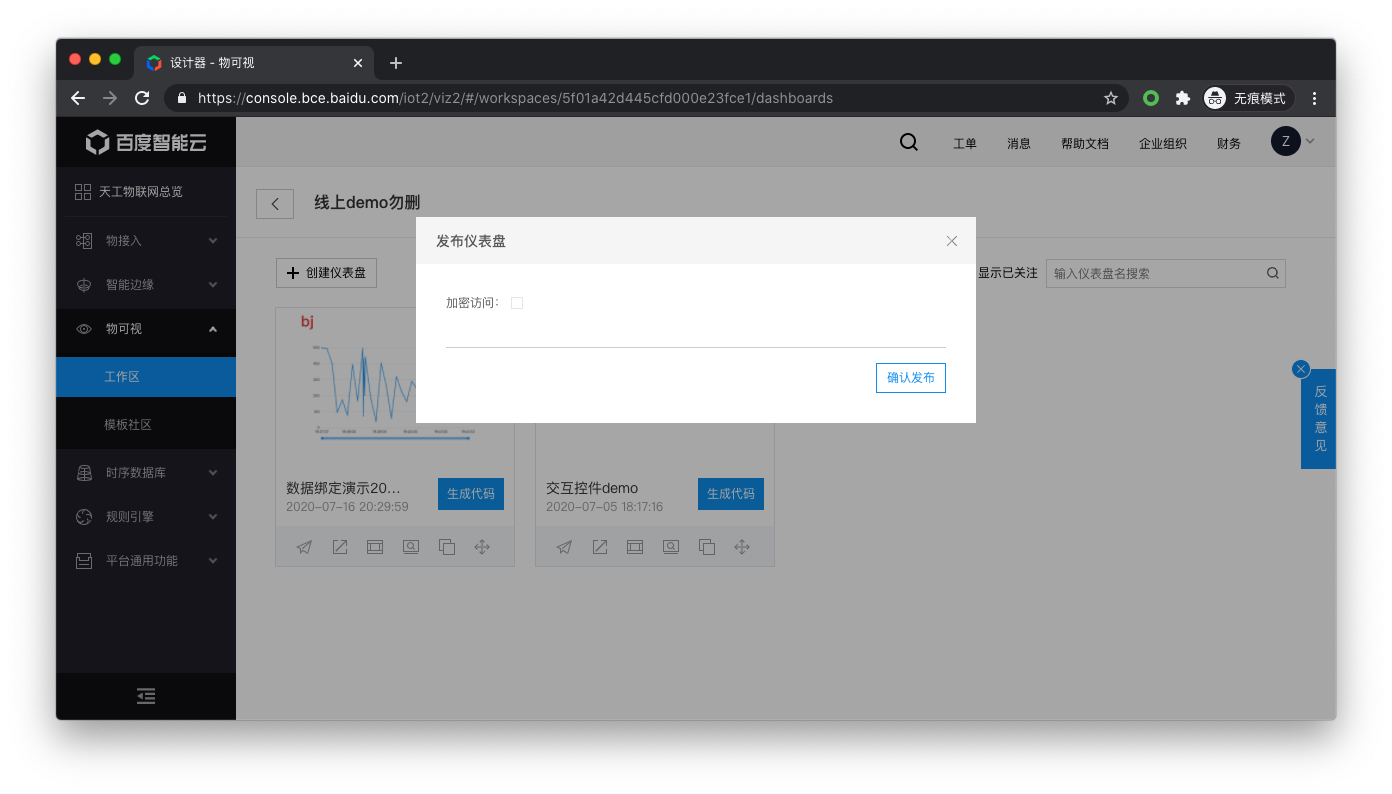Collapse the 物可视 sidebar section
The height and width of the screenshot is (794, 1392).
pos(146,329)
